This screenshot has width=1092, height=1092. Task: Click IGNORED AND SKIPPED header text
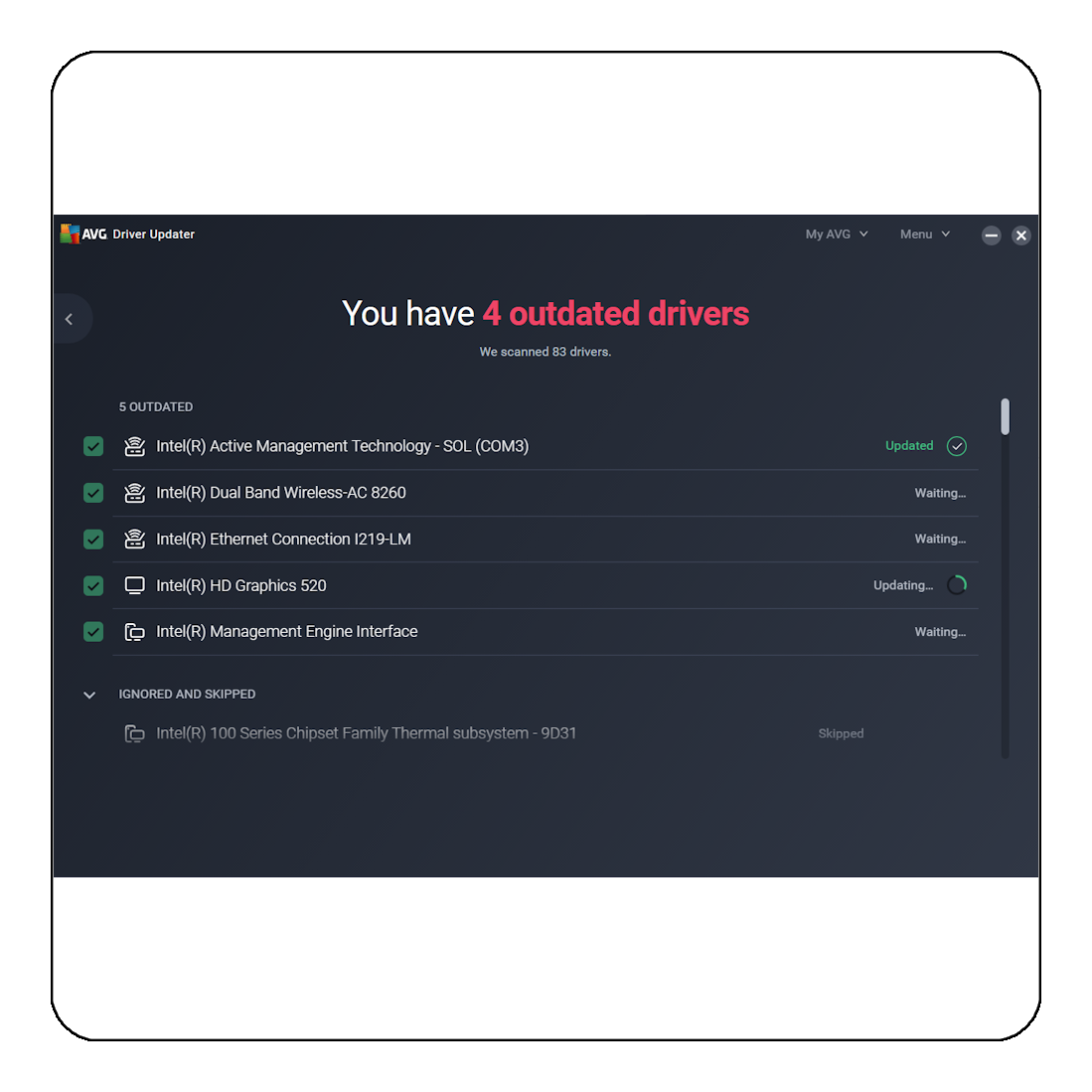click(x=188, y=695)
